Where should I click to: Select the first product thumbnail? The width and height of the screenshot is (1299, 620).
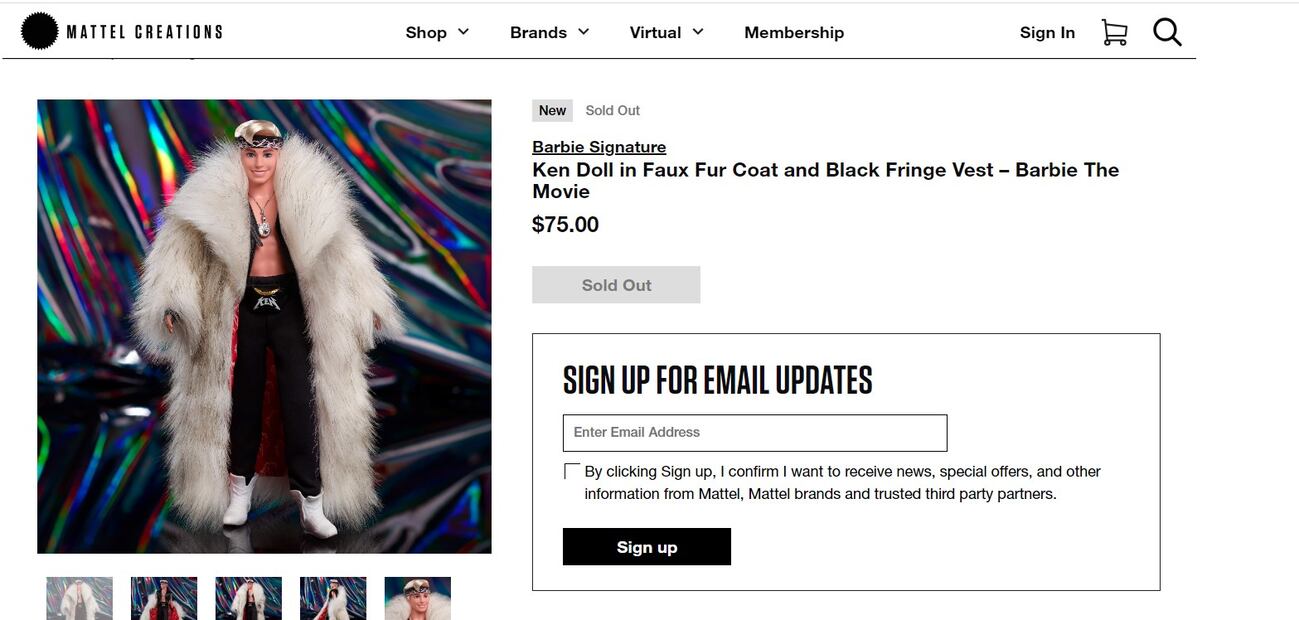point(79,598)
